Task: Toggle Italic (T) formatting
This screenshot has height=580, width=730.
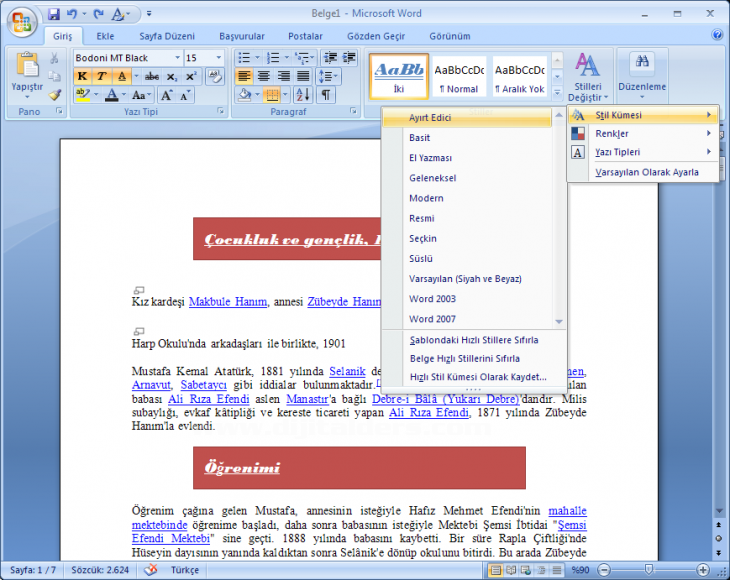Action: point(101,76)
